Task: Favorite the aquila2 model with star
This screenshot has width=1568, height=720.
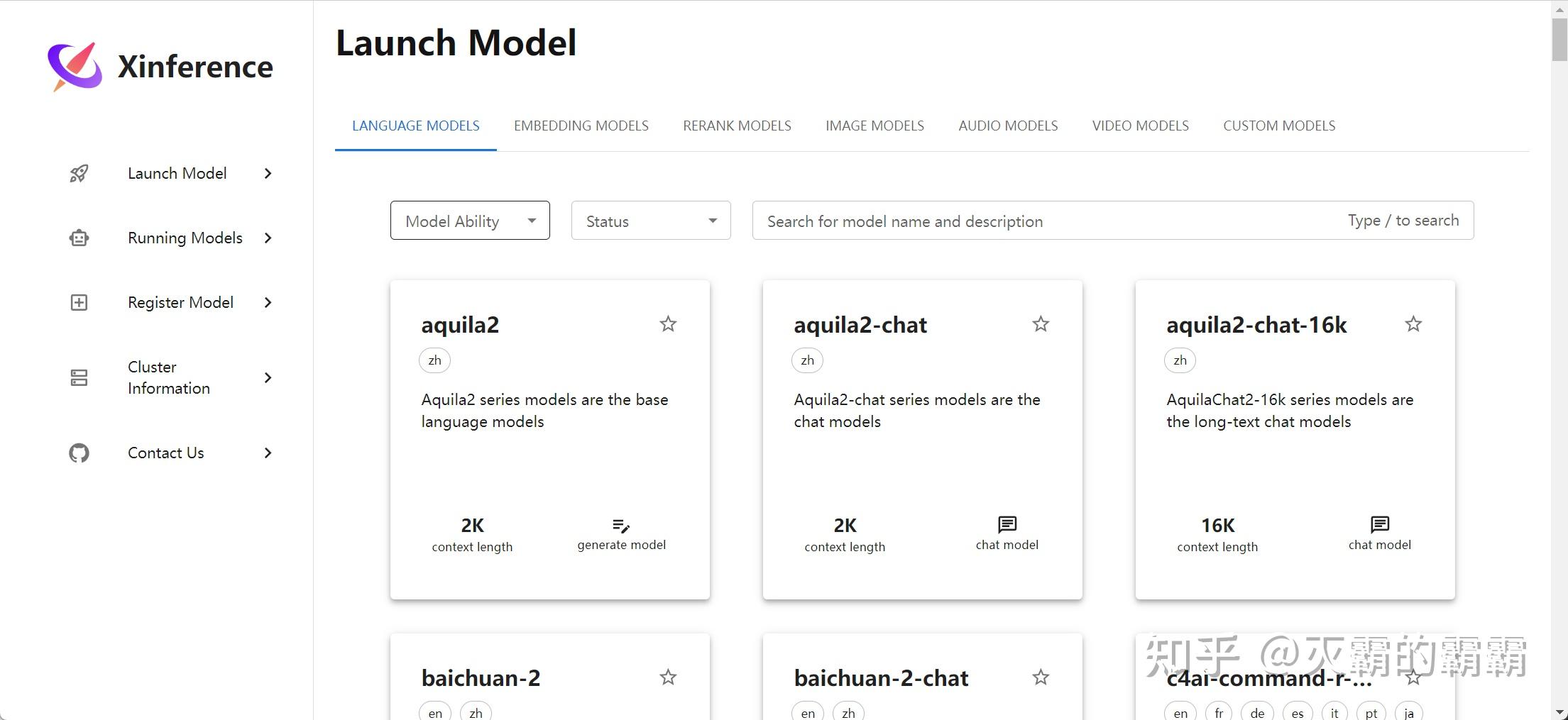Action: point(668,324)
